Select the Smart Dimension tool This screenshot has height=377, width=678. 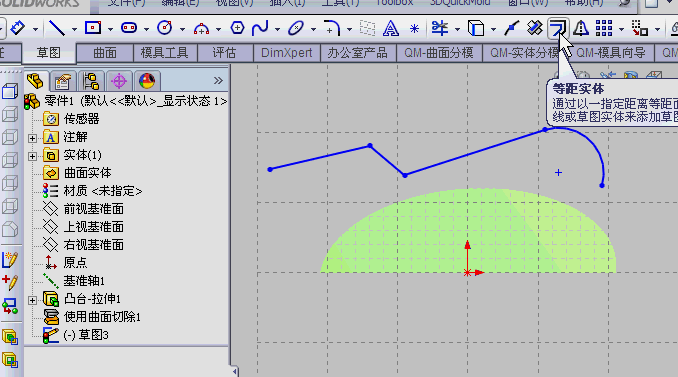tap(18, 28)
